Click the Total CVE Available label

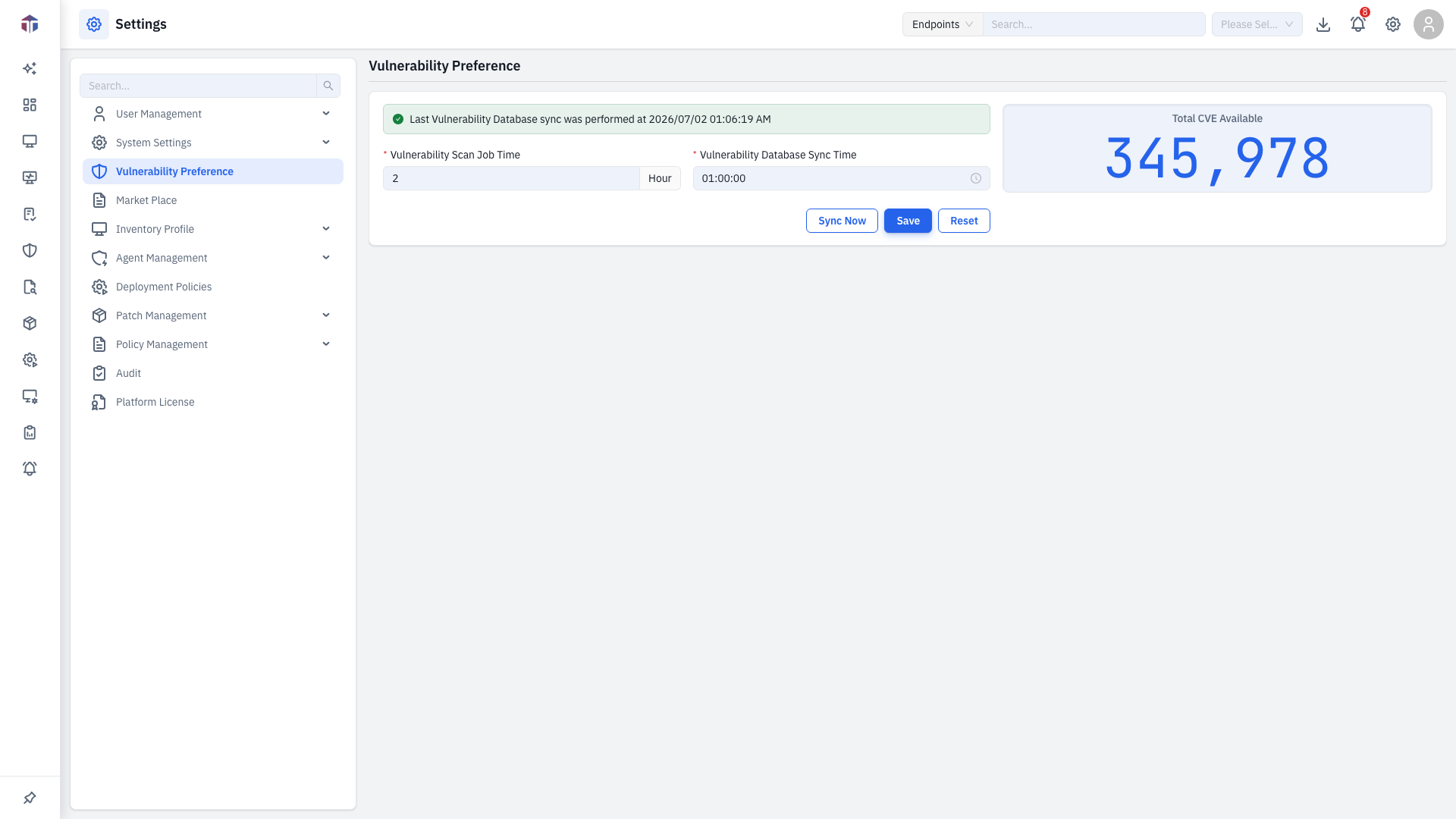[x=1217, y=118]
